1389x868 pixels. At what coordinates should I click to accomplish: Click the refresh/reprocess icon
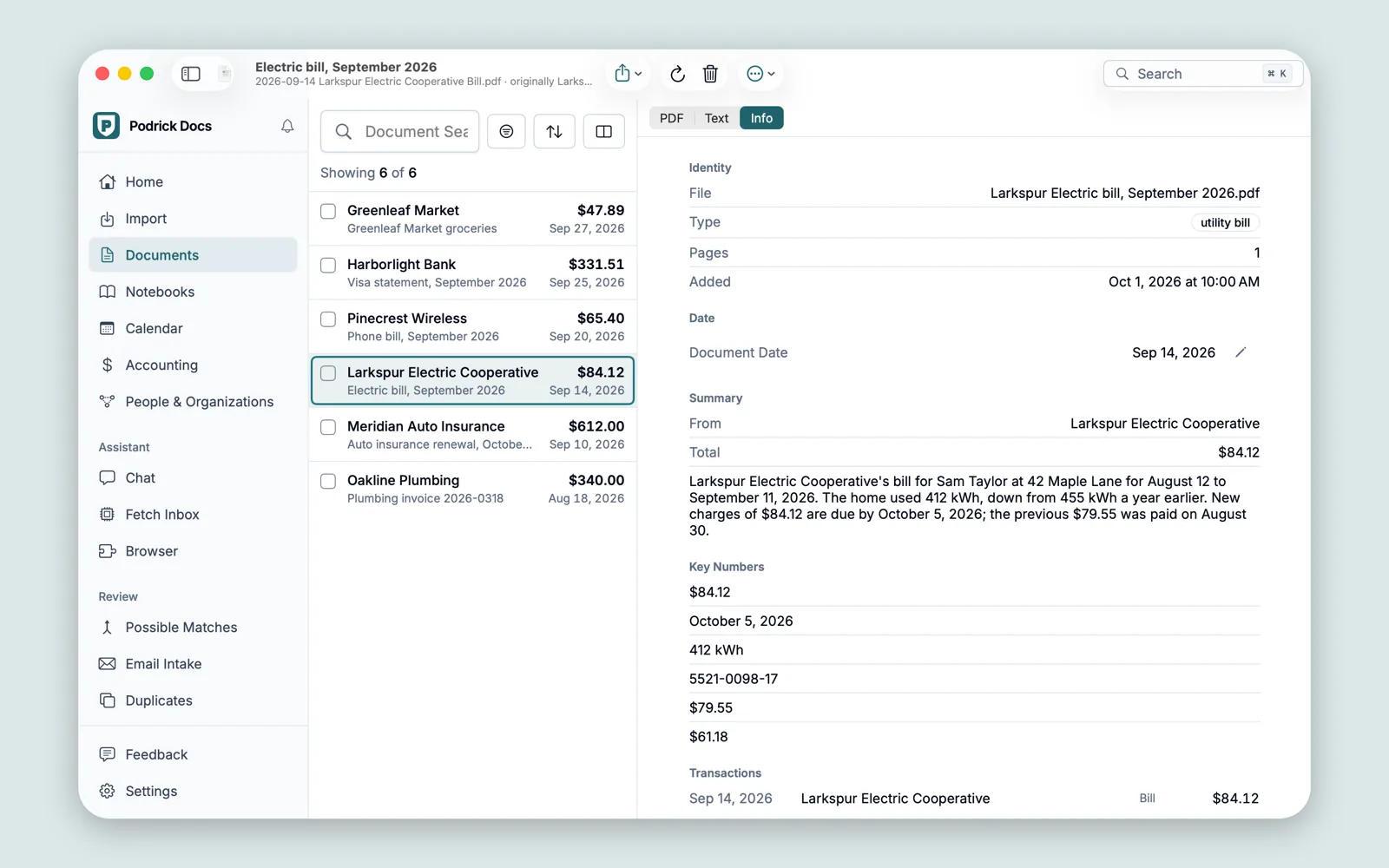[x=678, y=74]
